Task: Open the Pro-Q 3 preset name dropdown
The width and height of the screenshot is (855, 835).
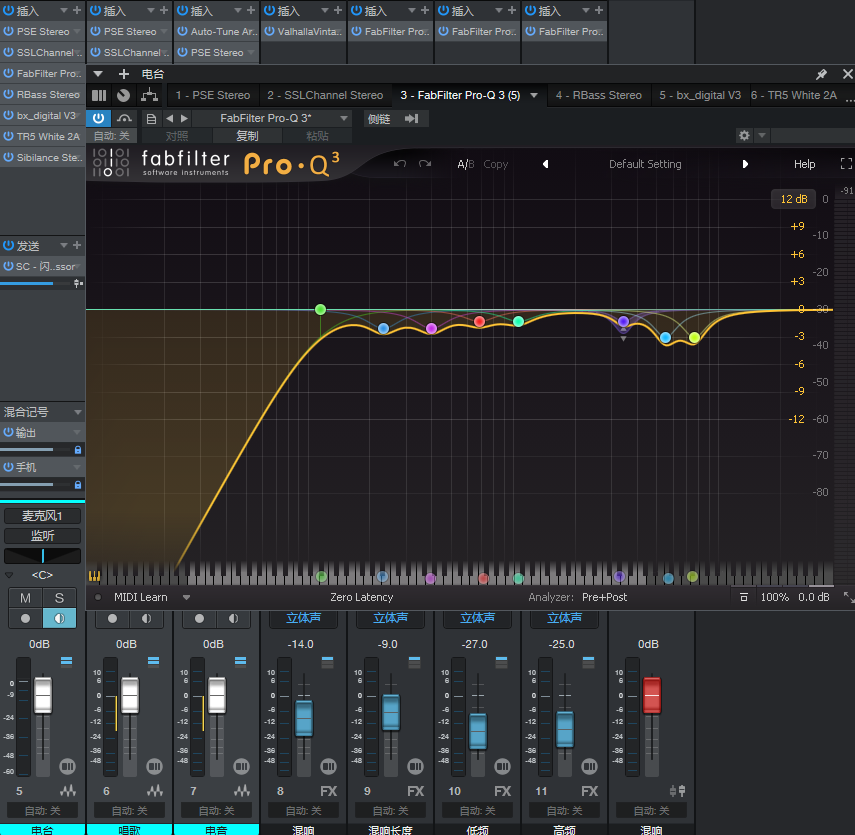Action: 344,118
